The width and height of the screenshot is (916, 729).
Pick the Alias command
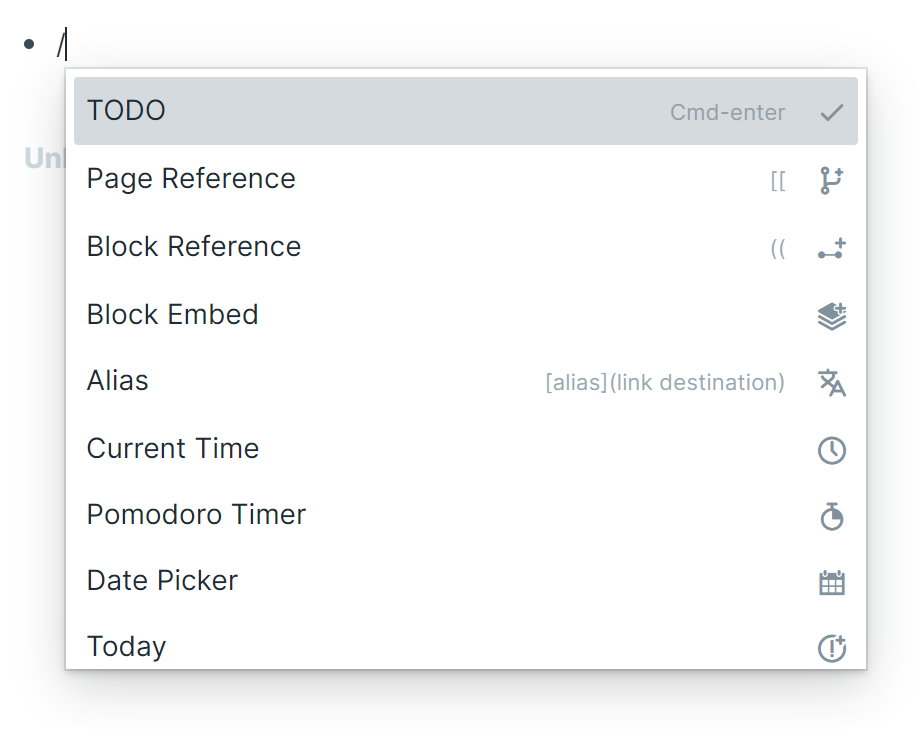point(118,381)
